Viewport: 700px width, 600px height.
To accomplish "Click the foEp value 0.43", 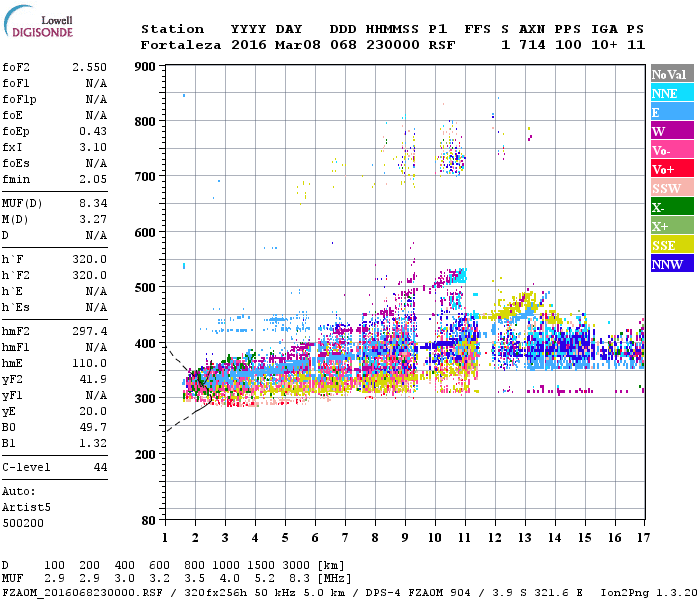I will (x=93, y=131).
